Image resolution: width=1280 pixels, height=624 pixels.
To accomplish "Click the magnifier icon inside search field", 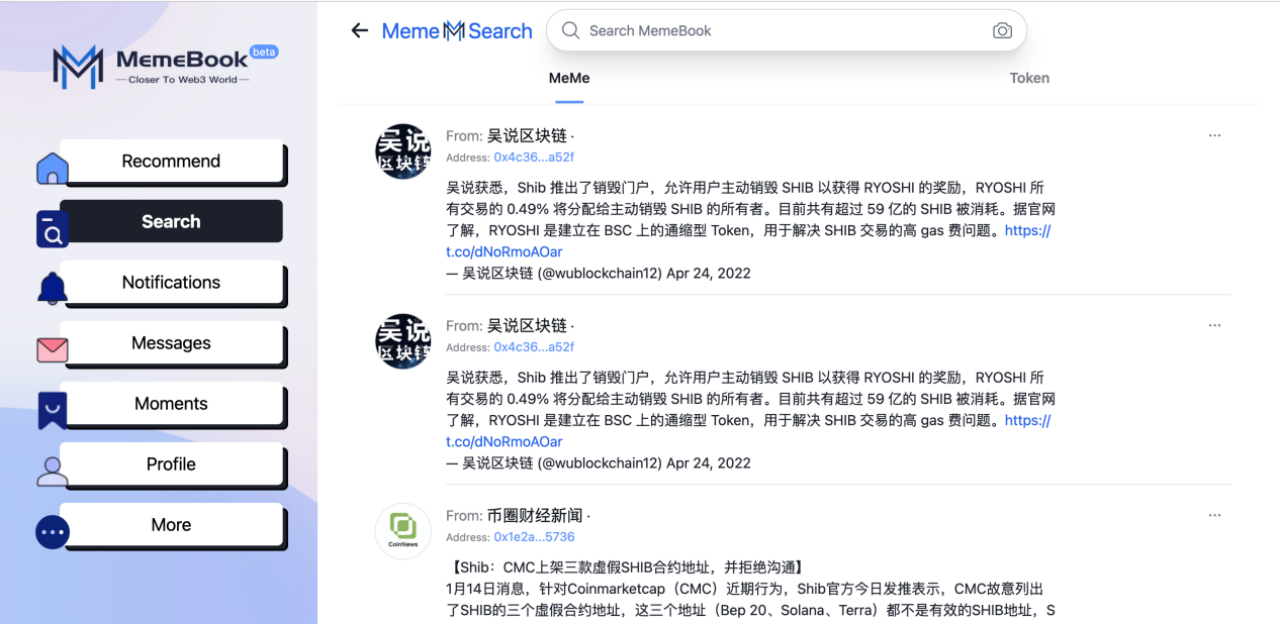I will click(571, 31).
